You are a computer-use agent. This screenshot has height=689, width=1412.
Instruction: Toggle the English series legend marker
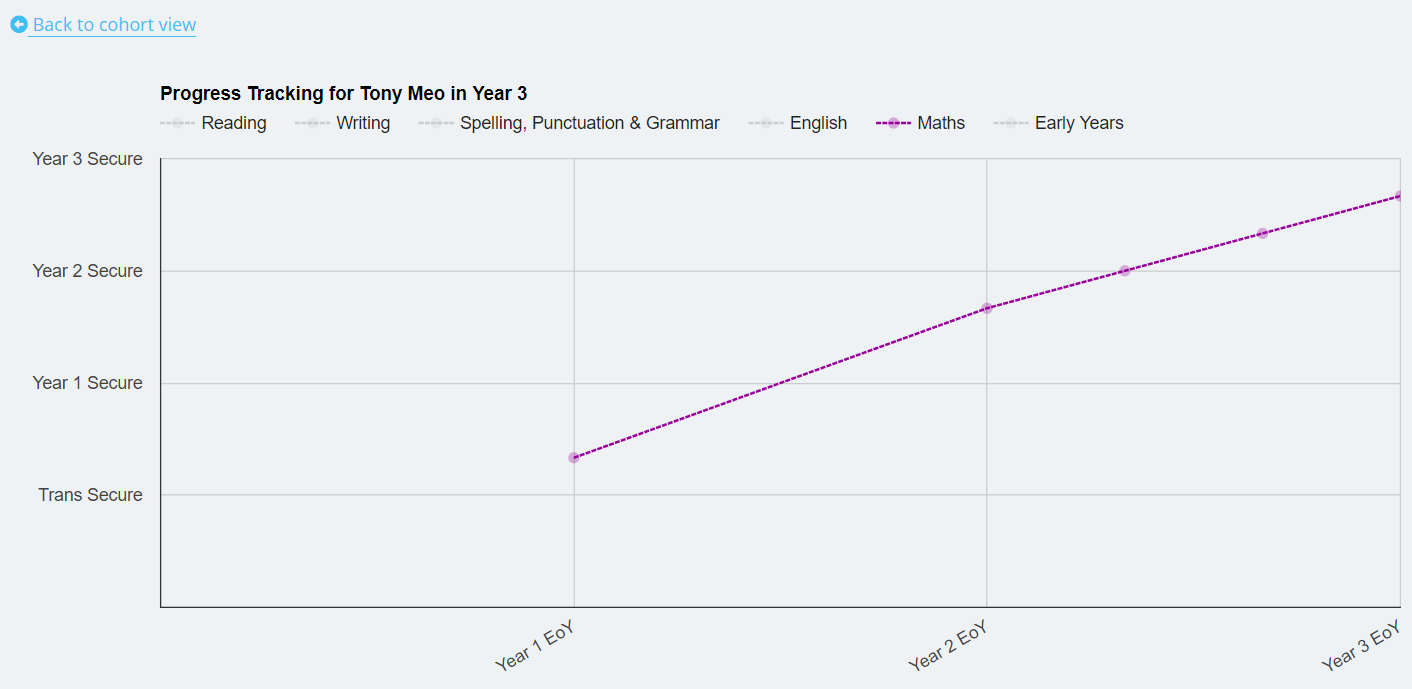point(766,123)
